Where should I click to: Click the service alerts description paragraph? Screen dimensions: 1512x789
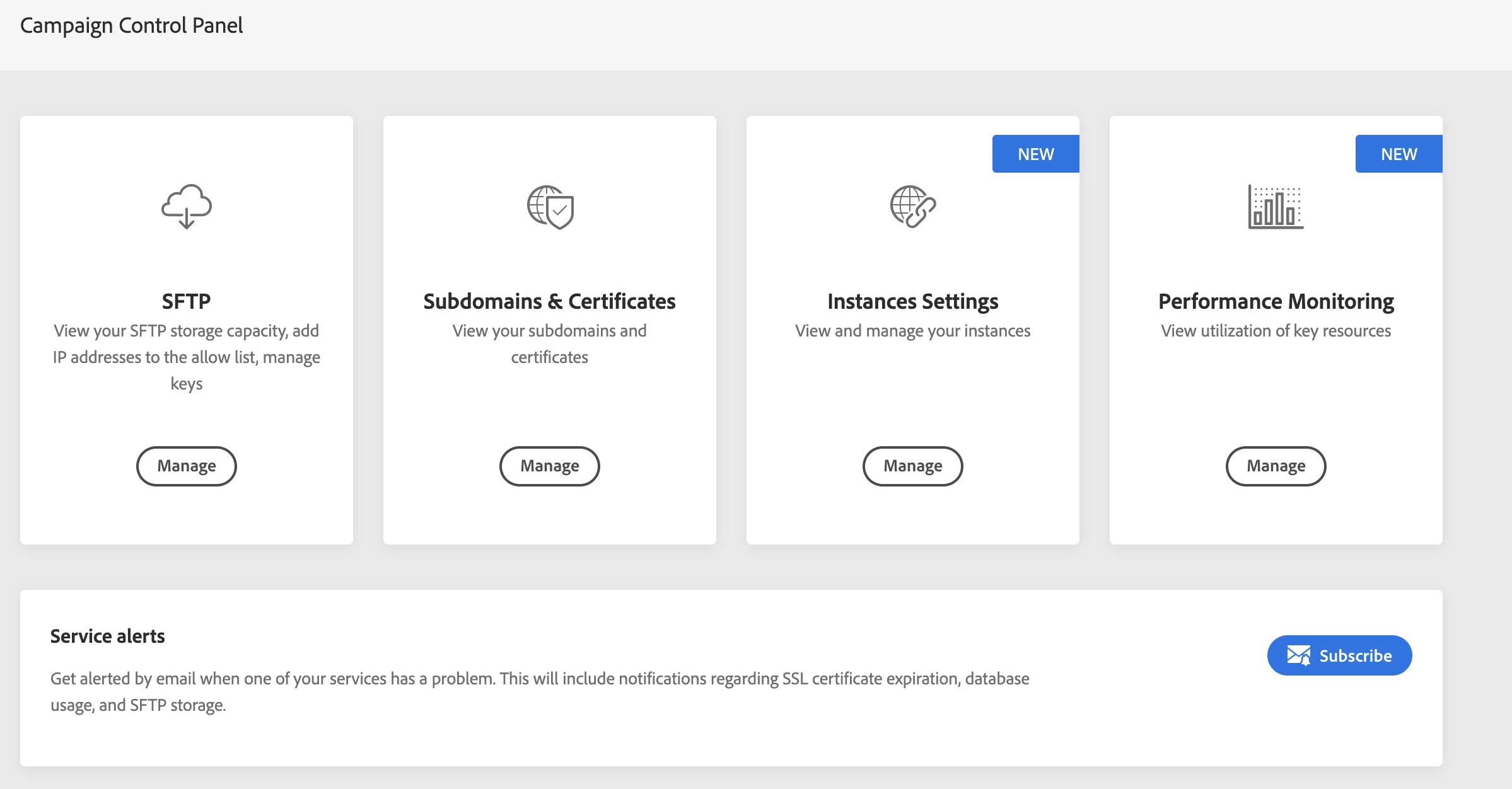click(540, 691)
